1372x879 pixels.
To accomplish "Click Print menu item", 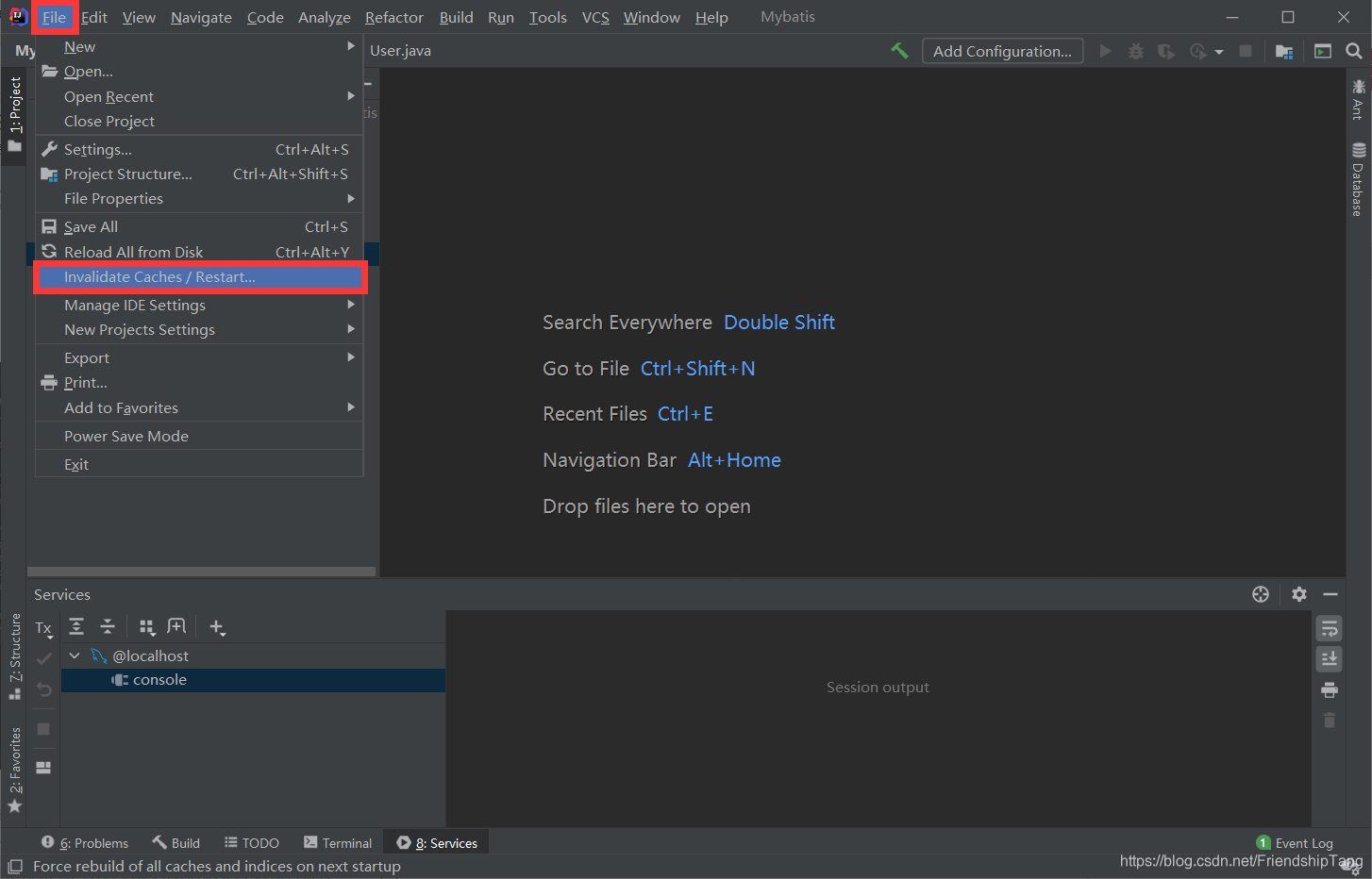I will point(199,382).
